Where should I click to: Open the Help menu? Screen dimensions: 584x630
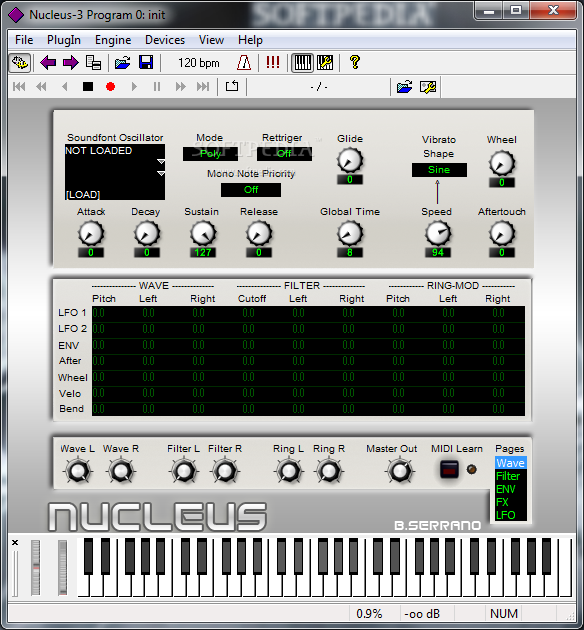[250, 40]
